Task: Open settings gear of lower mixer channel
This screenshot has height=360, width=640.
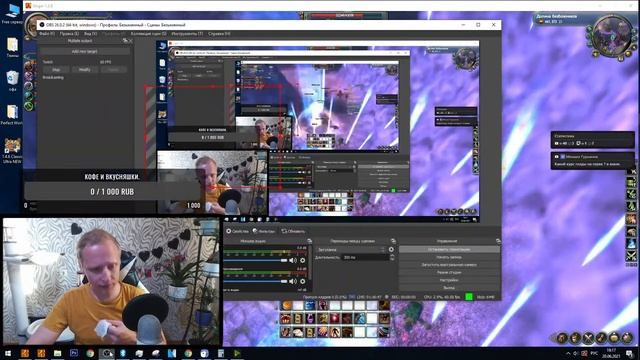Action: click(x=303, y=281)
